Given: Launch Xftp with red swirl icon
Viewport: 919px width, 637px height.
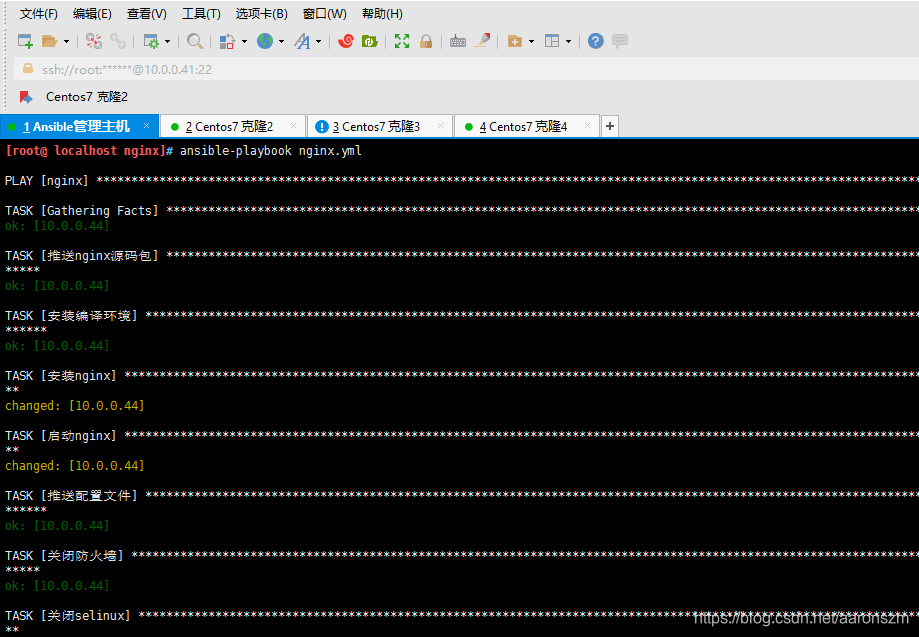Looking at the screenshot, I should pos(346,41).
